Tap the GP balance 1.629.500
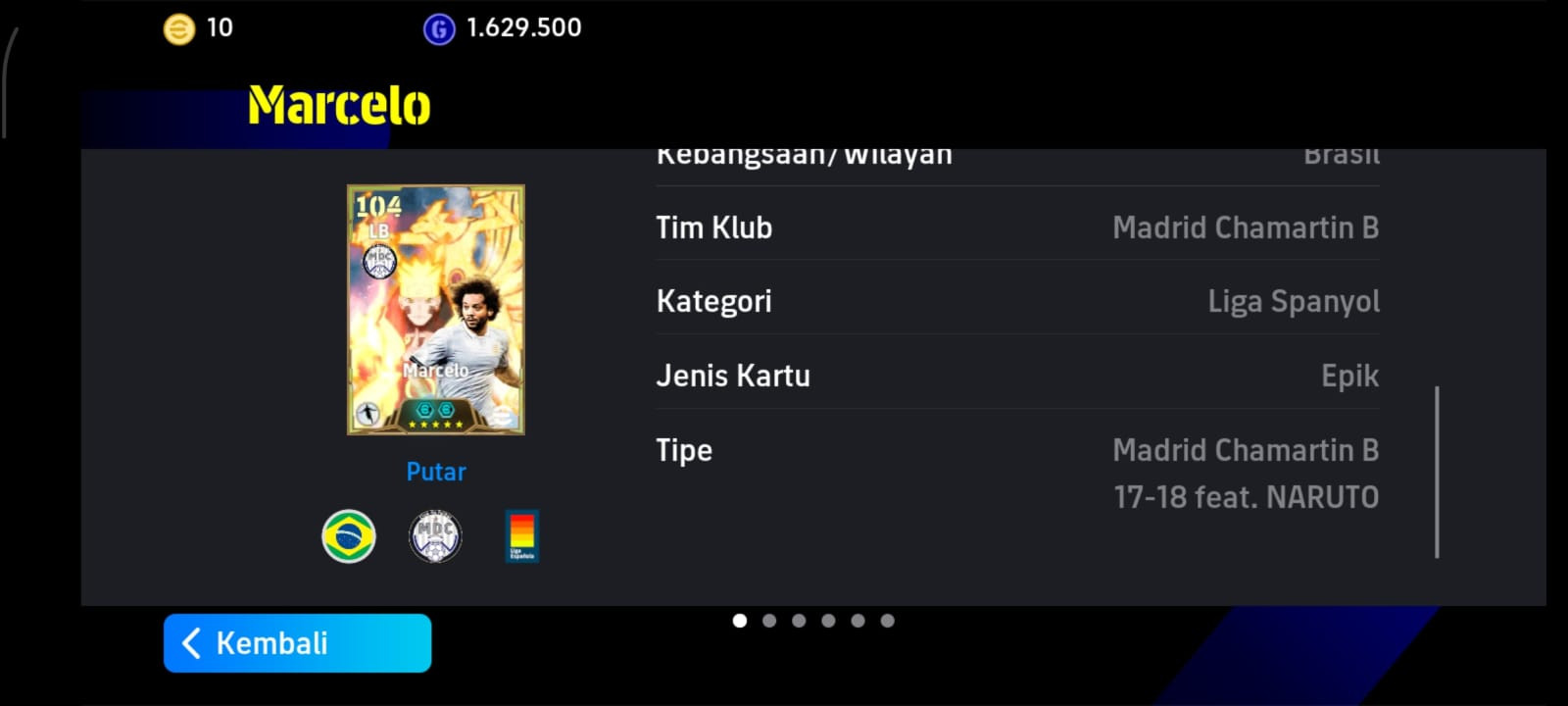This screenshot has height=706, width=1568. (x=524, y=27)
